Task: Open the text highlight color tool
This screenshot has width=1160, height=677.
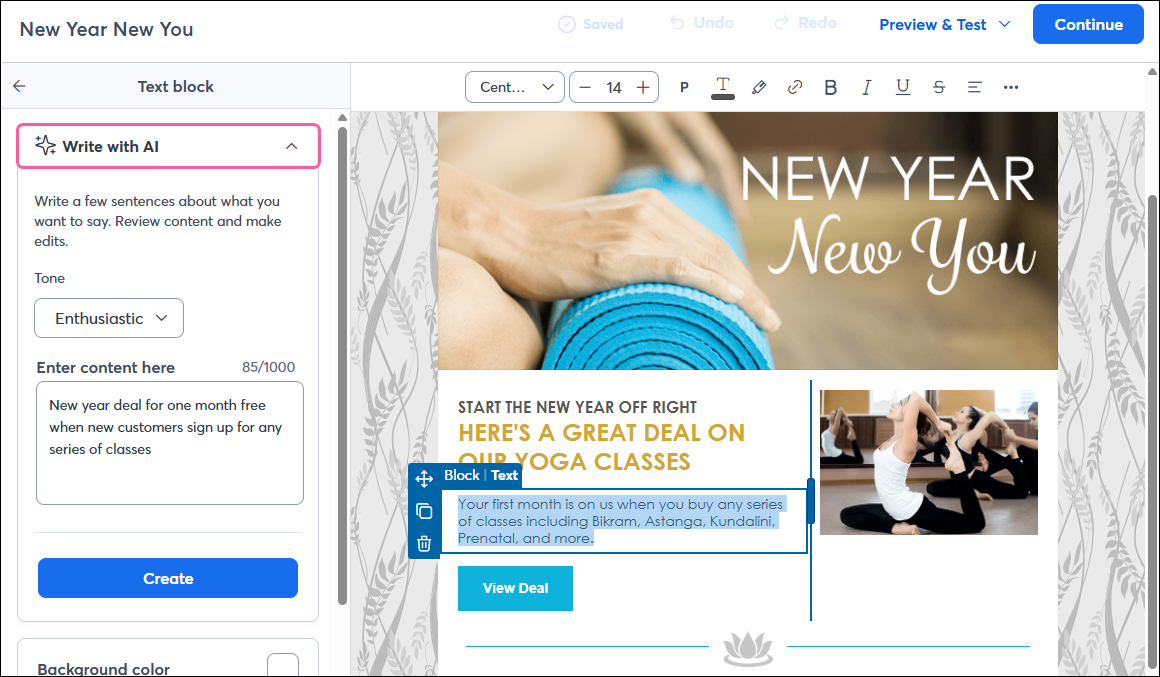Action: 758,87
